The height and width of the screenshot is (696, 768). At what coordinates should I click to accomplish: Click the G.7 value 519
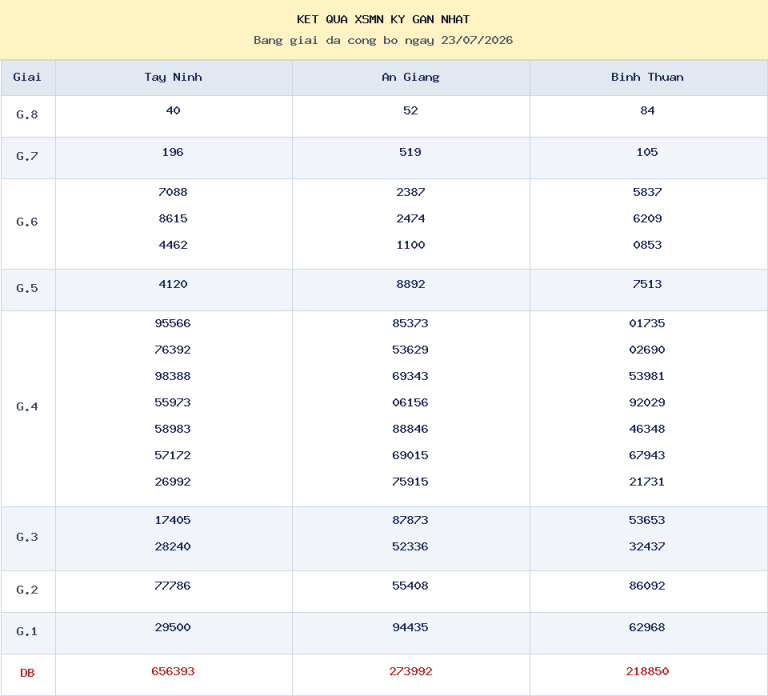click(x=410, y=152)
